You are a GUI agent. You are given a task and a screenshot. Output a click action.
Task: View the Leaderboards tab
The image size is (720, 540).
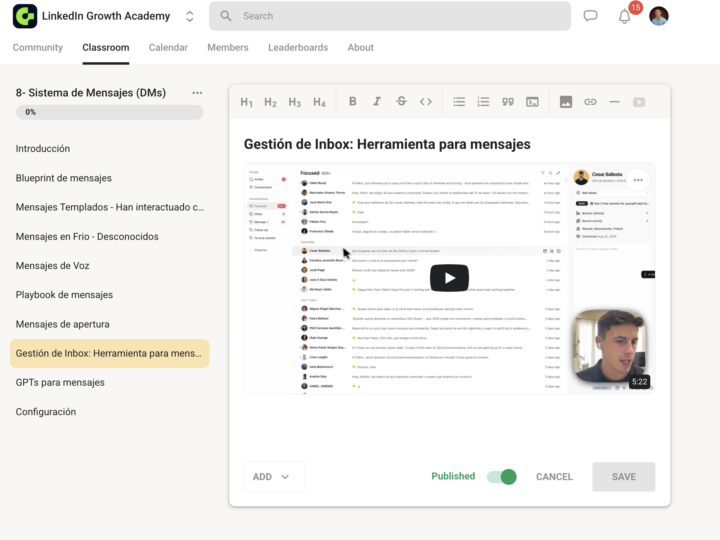pyautogui.click(x=298, y=47)
